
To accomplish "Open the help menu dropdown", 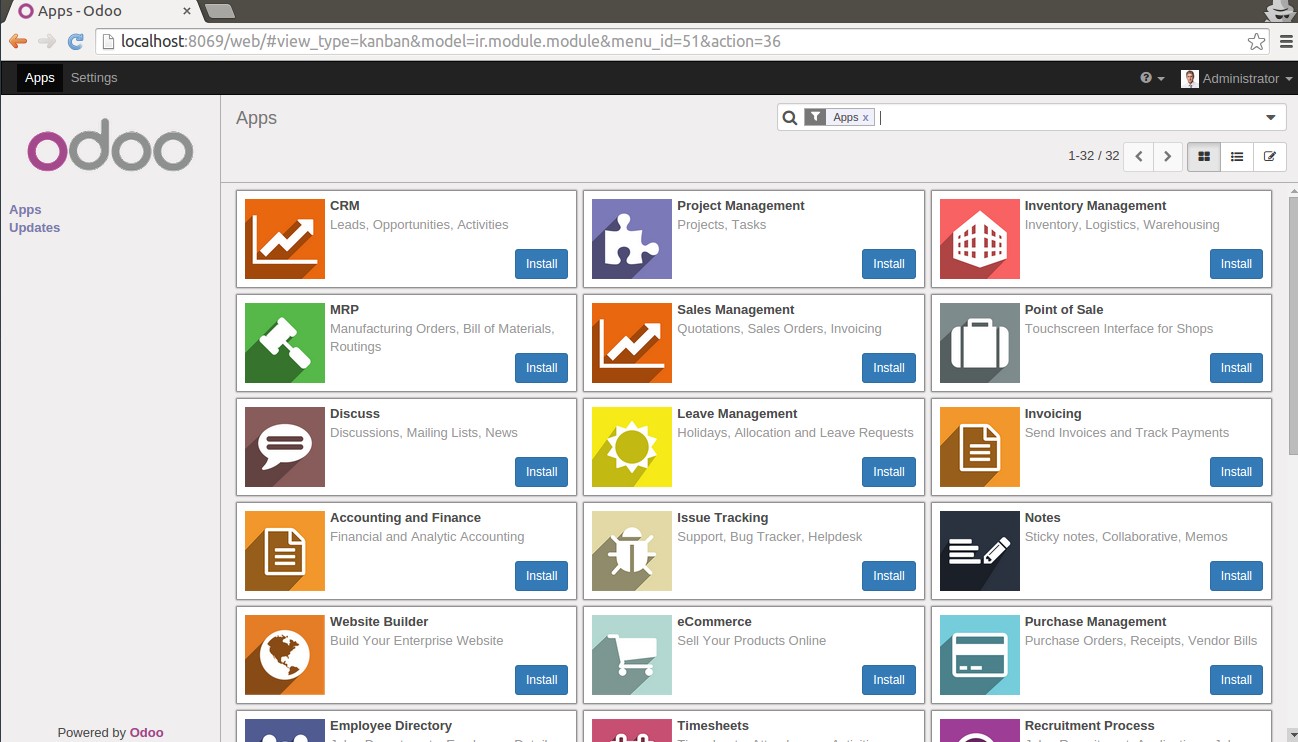I will coord(1152,78).
